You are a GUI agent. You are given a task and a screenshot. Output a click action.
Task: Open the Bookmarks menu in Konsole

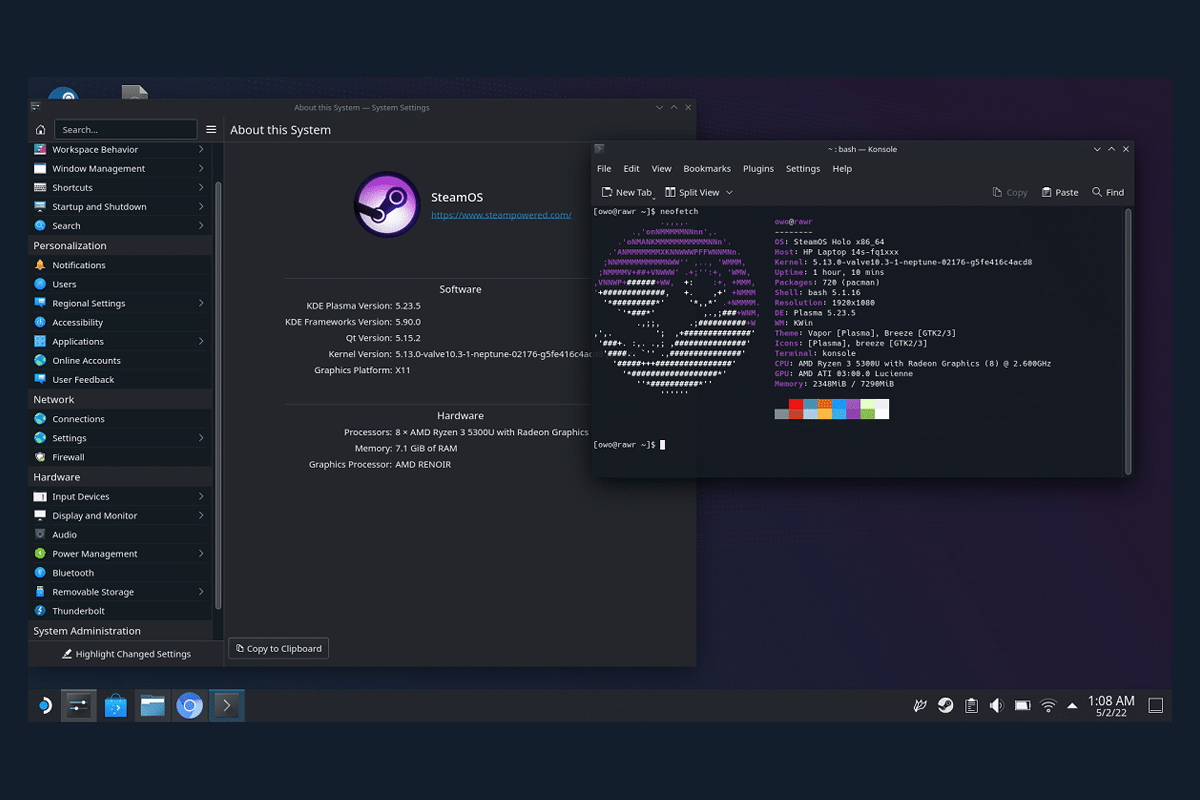[707, 169]
